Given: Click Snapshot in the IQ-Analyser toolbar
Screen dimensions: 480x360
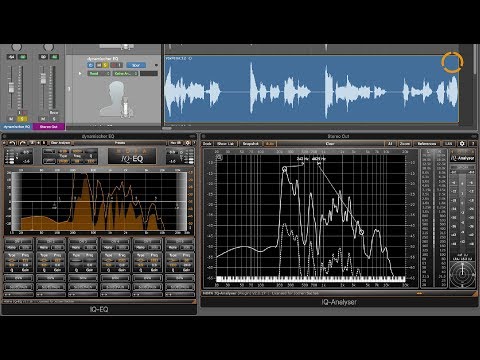Looking at the screenshot, I should coord(251,144).
